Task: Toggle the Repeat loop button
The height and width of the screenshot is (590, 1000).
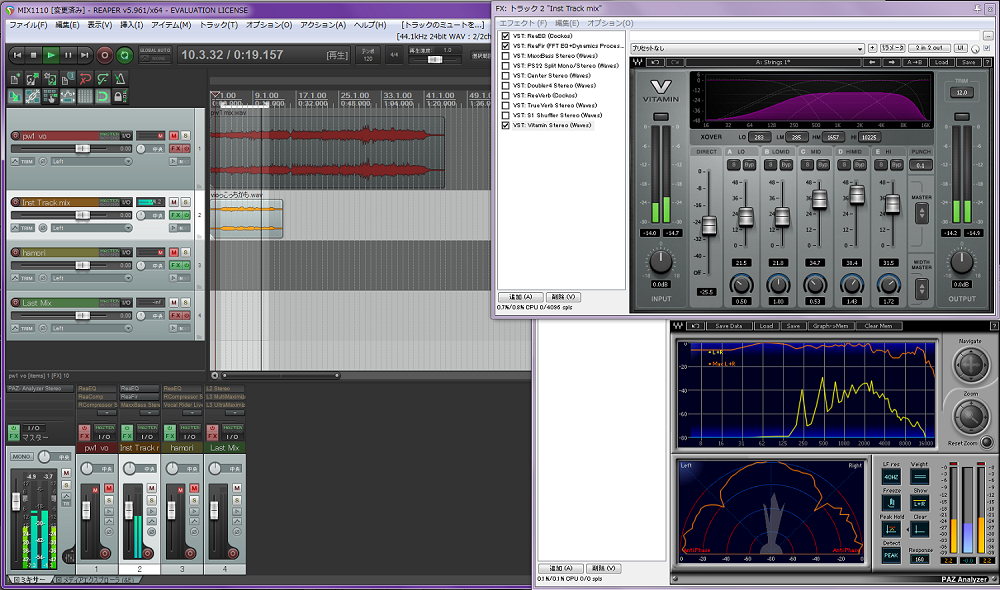Action: (x=124, y=55)
